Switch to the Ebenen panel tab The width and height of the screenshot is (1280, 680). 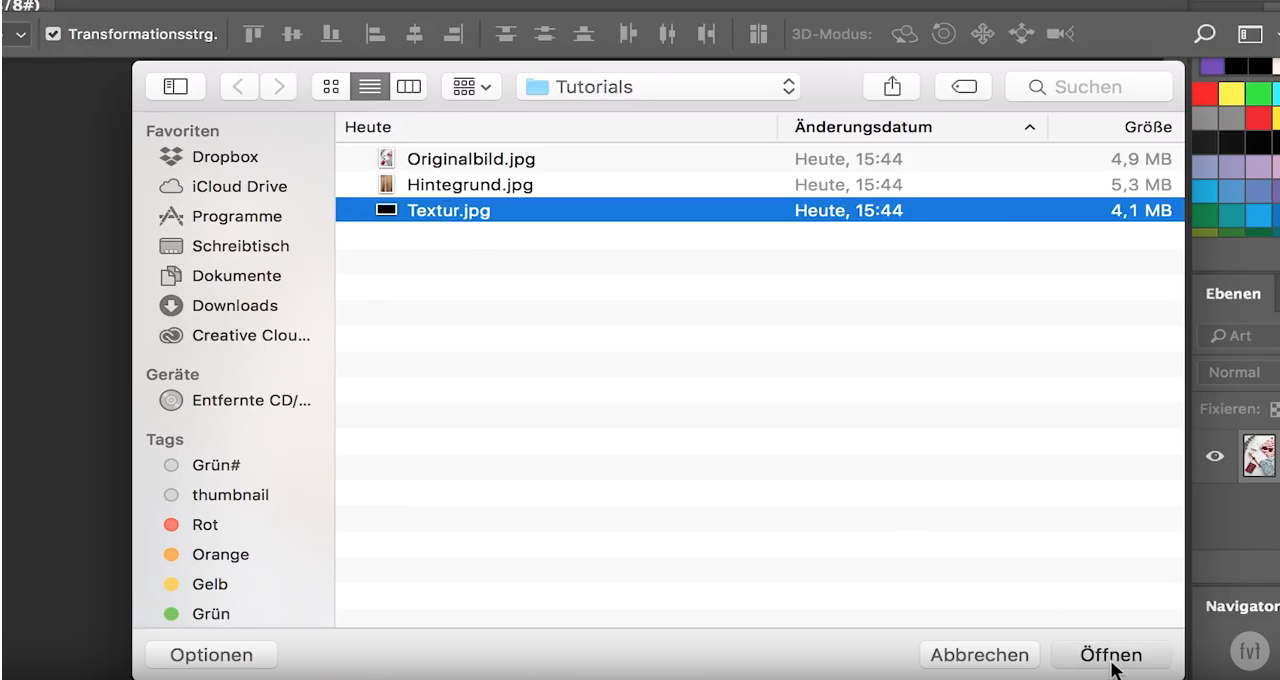pos(1233,294)
